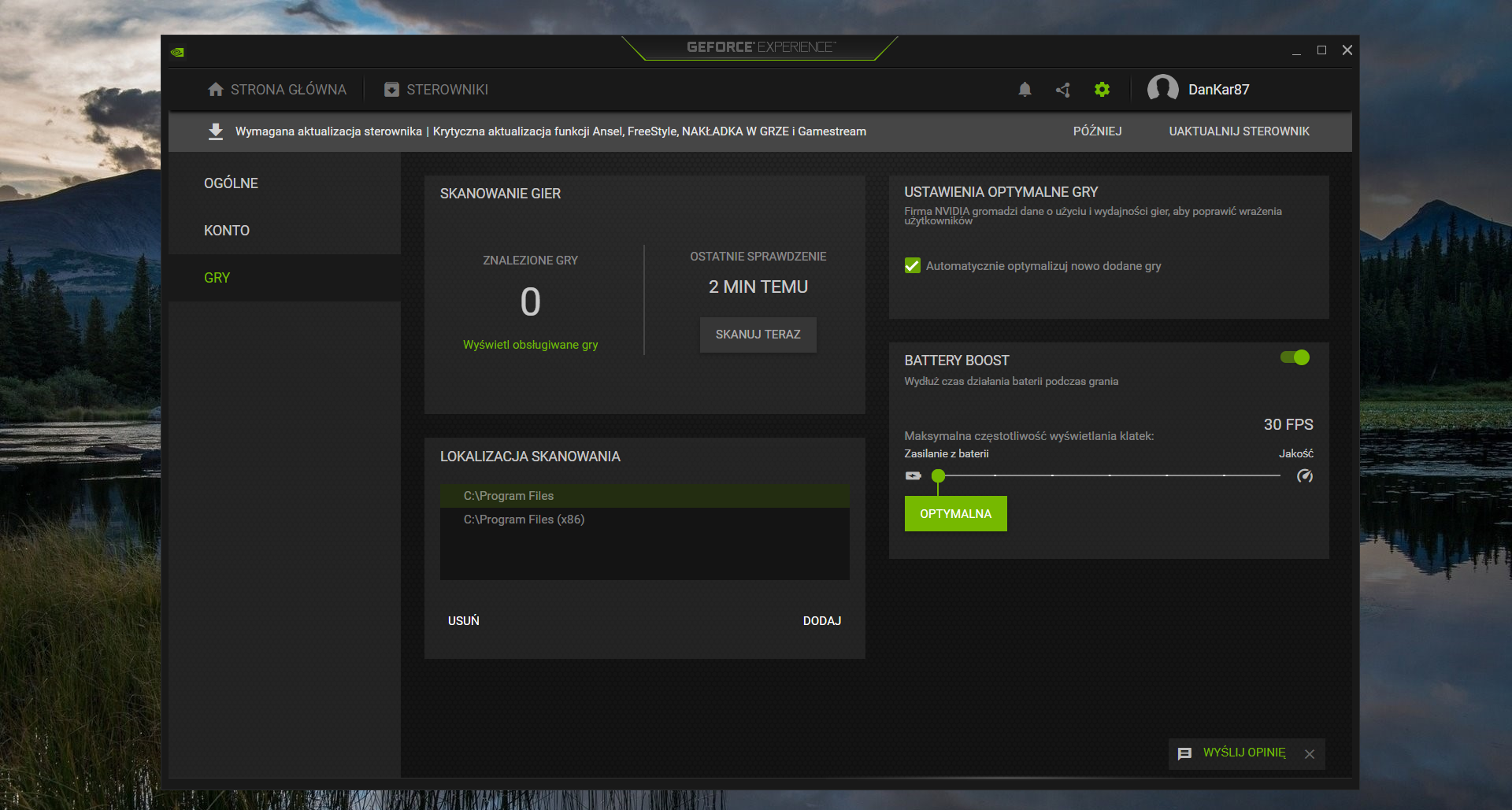Open the notifications bell
Screen dimensions: 1512x810
tap(1025, 90)
